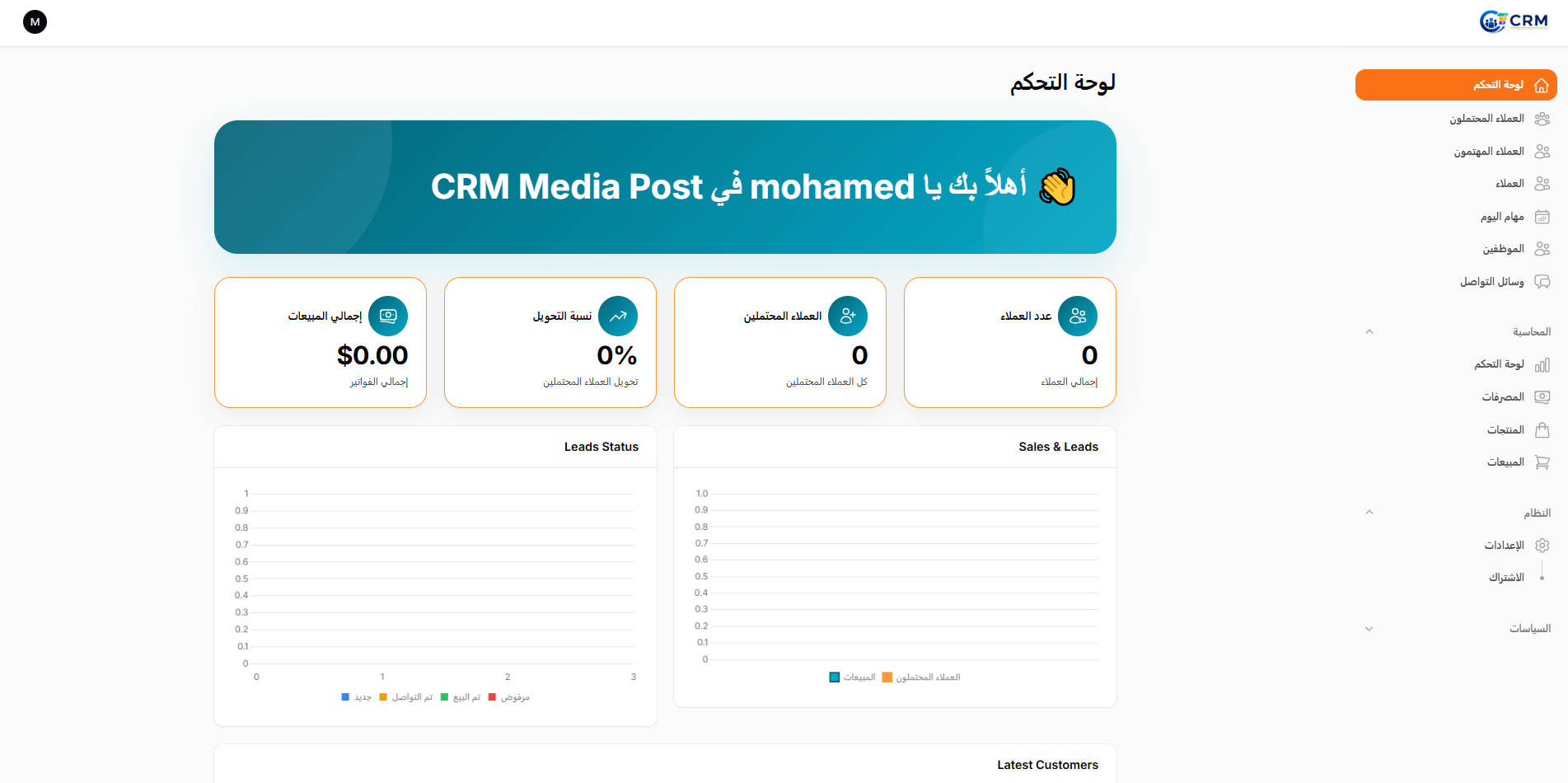This screenshot has height=783, width=1568.
Task: Open accounting لوحة التحكم link
Action: [1456, 364]
